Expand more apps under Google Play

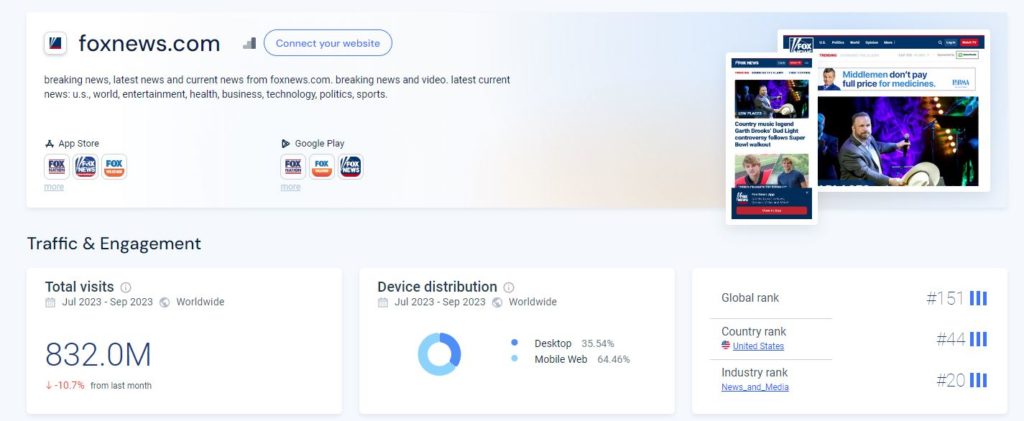pyautogui.click(x=291, y=187)
